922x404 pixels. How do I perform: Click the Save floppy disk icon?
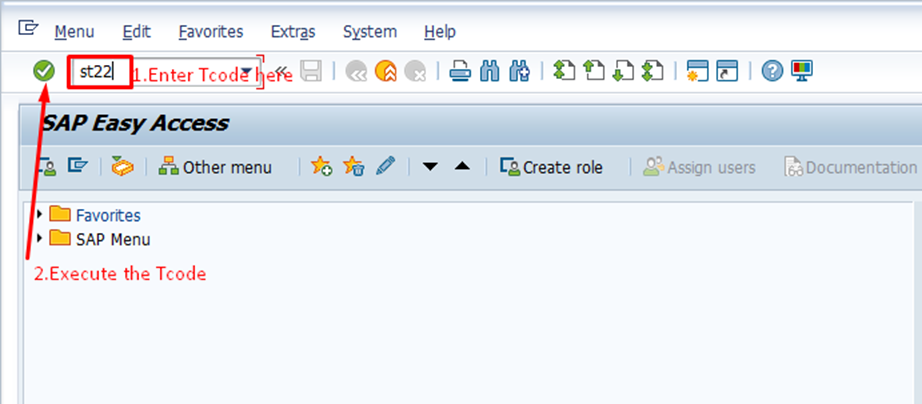(x=311, y=72)
